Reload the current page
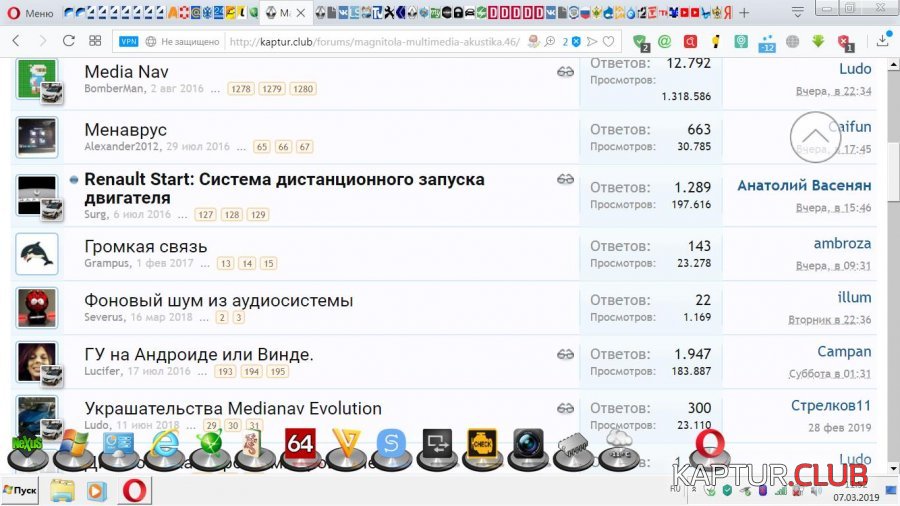This screenshot has width=900, height=506. tap(69, 41)
